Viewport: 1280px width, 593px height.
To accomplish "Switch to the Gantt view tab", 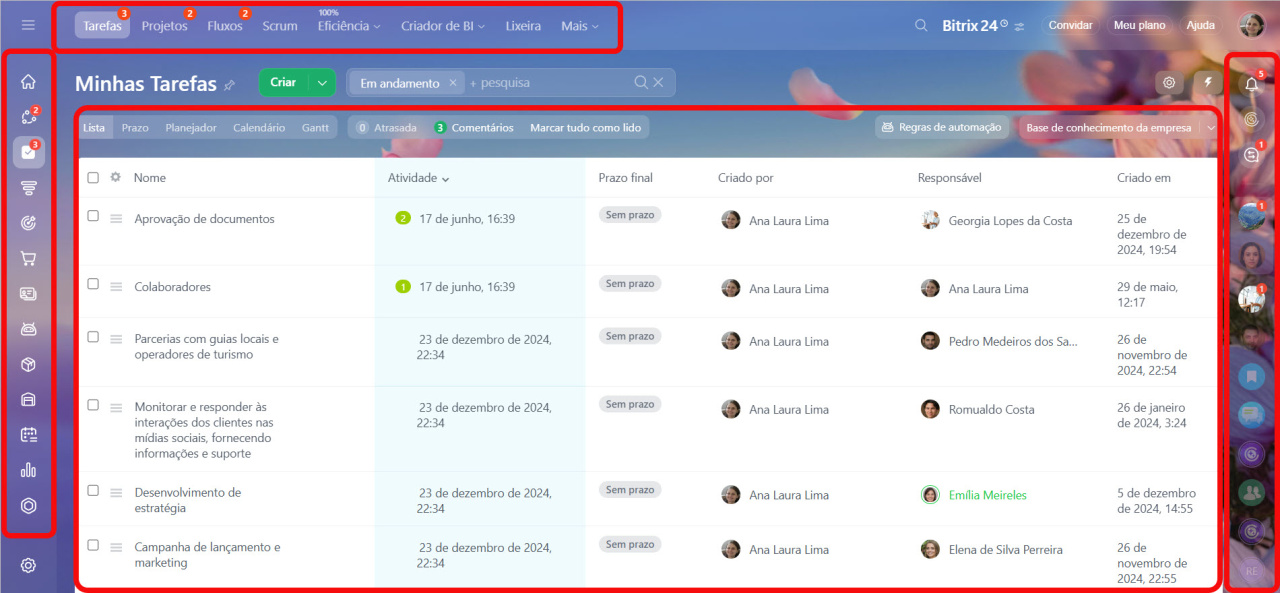I will tap(315, 128).
